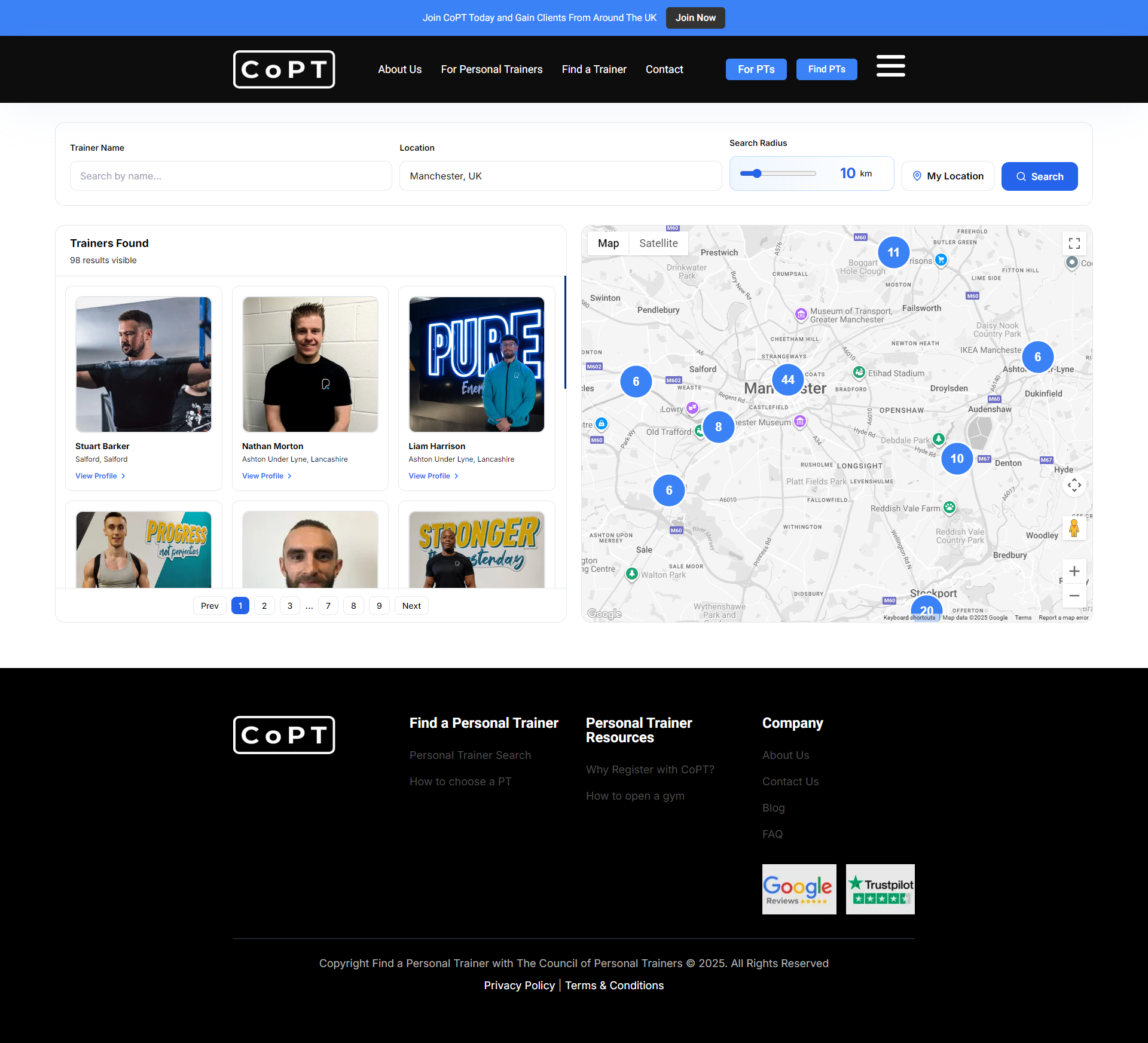Click the map zoom out minus button
Image resolution: width=1148 pixels, height=1043 pixels.
(1074, 596)
